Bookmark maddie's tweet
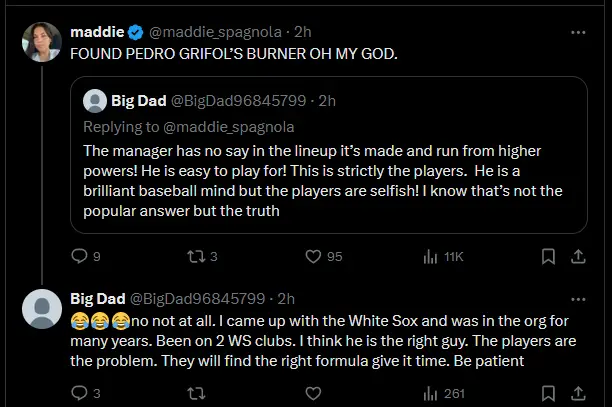The image size is (612, 407). click(547, 257)
